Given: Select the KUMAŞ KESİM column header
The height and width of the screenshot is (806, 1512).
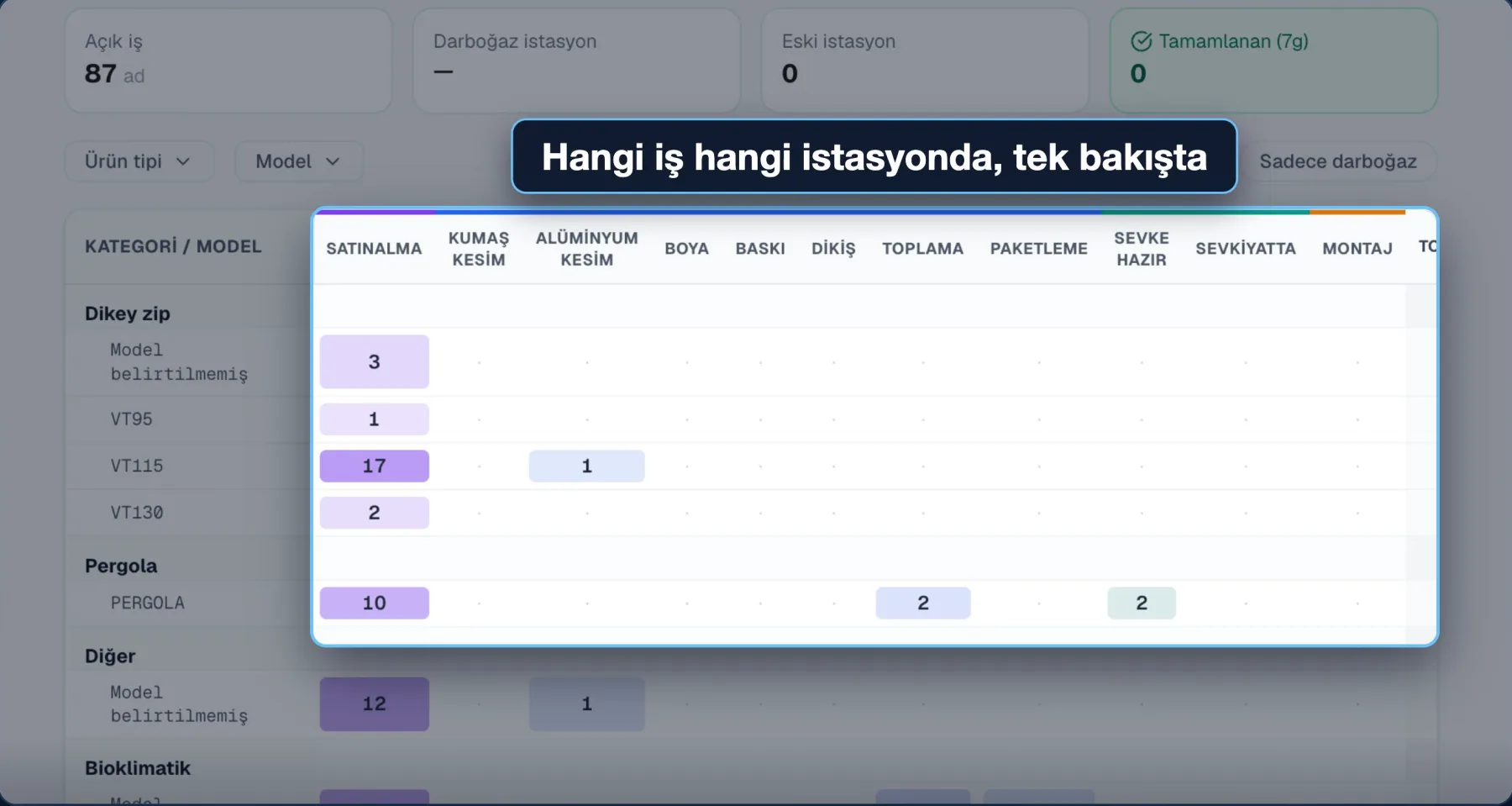Looking at the screenshot, I should pyautogui.click(x=479, y=249).
